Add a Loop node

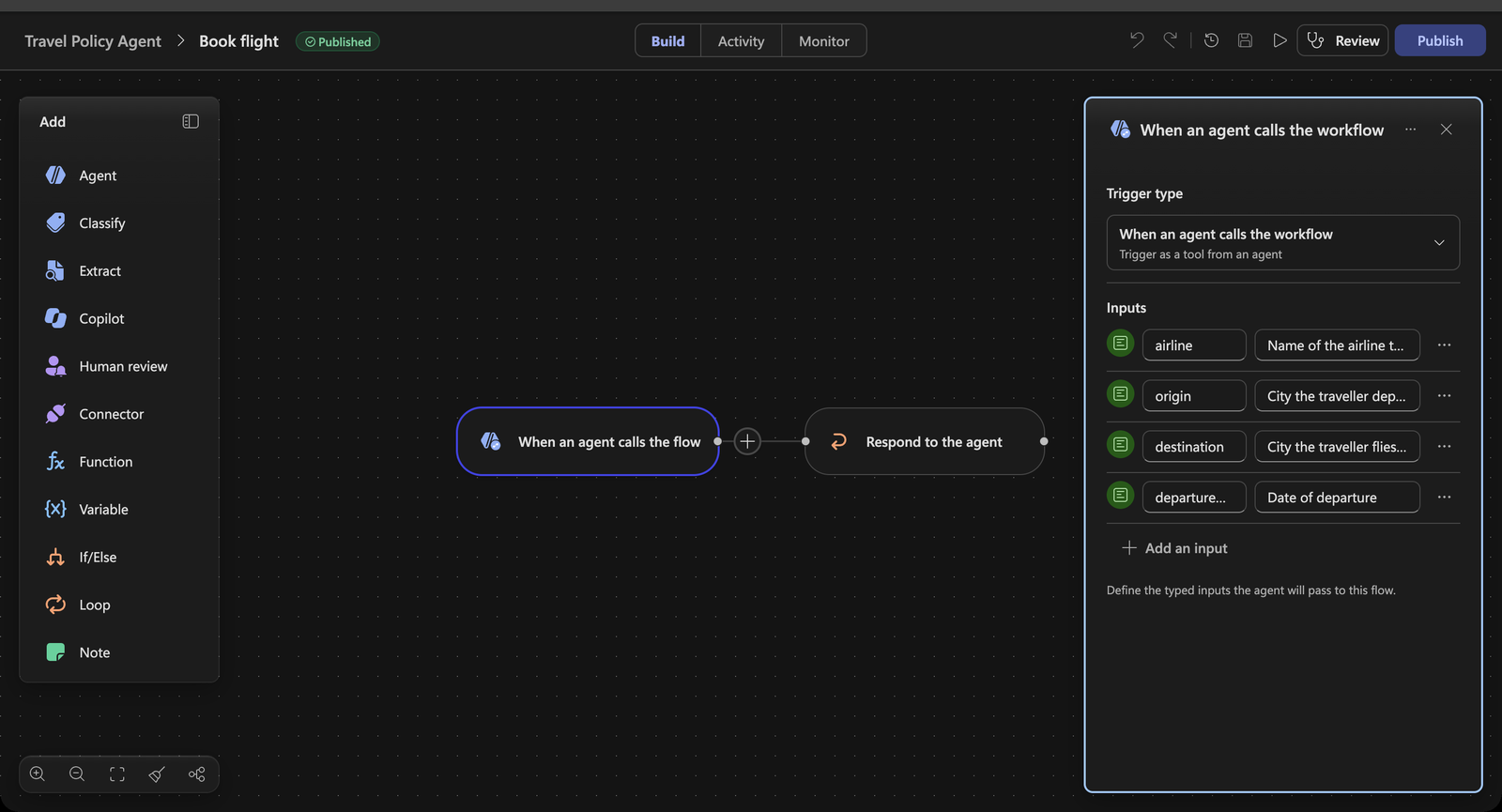click(x=94, y=605)
